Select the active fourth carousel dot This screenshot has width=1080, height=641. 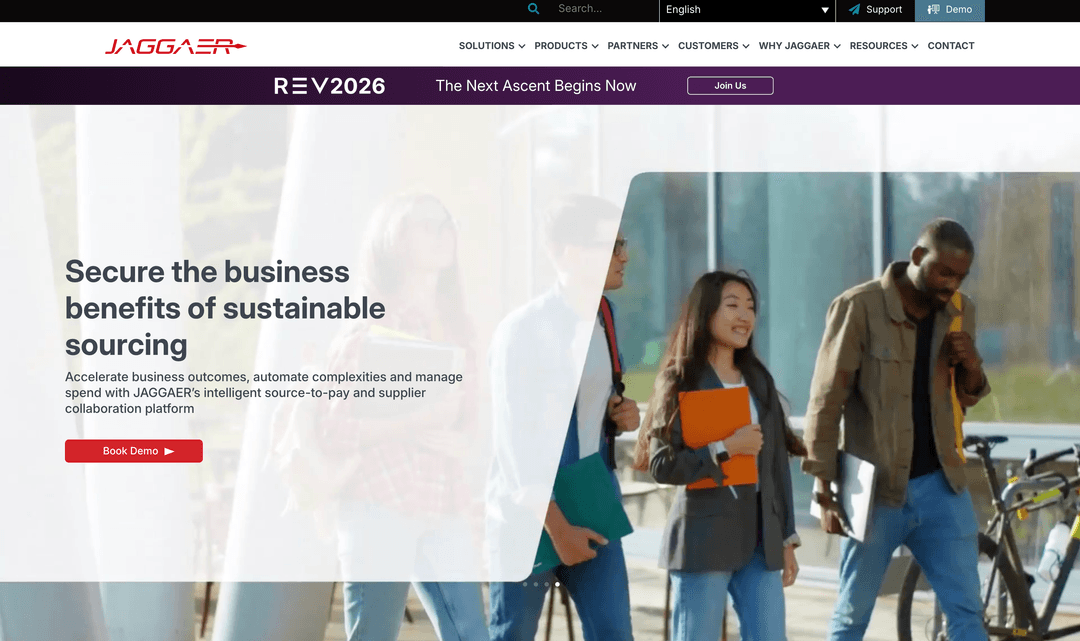point(557,585)
